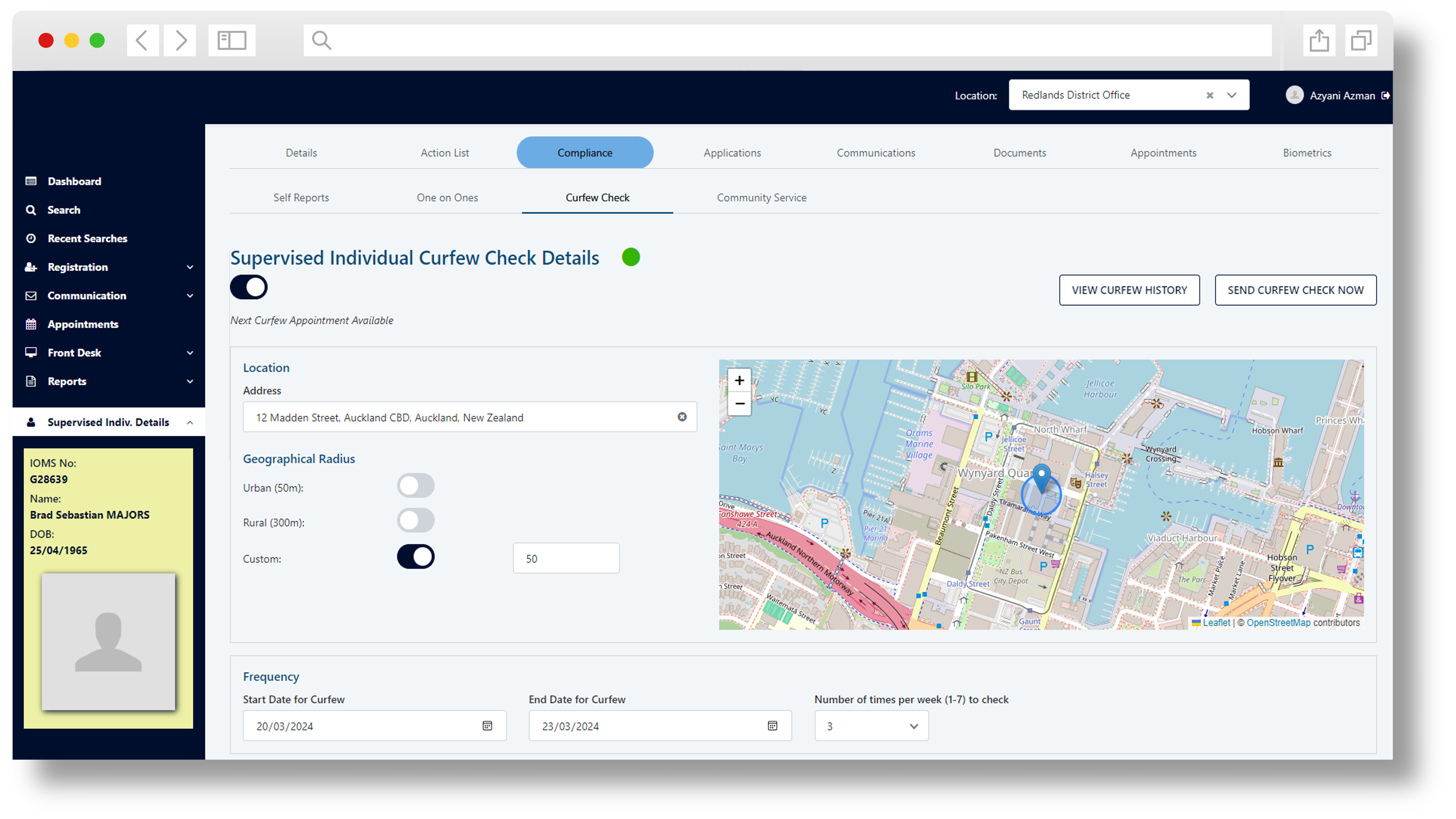The width and height of the screenshot is (1456, 819).
Task: Open the times per week dropdown
Action: coord(871,726)
